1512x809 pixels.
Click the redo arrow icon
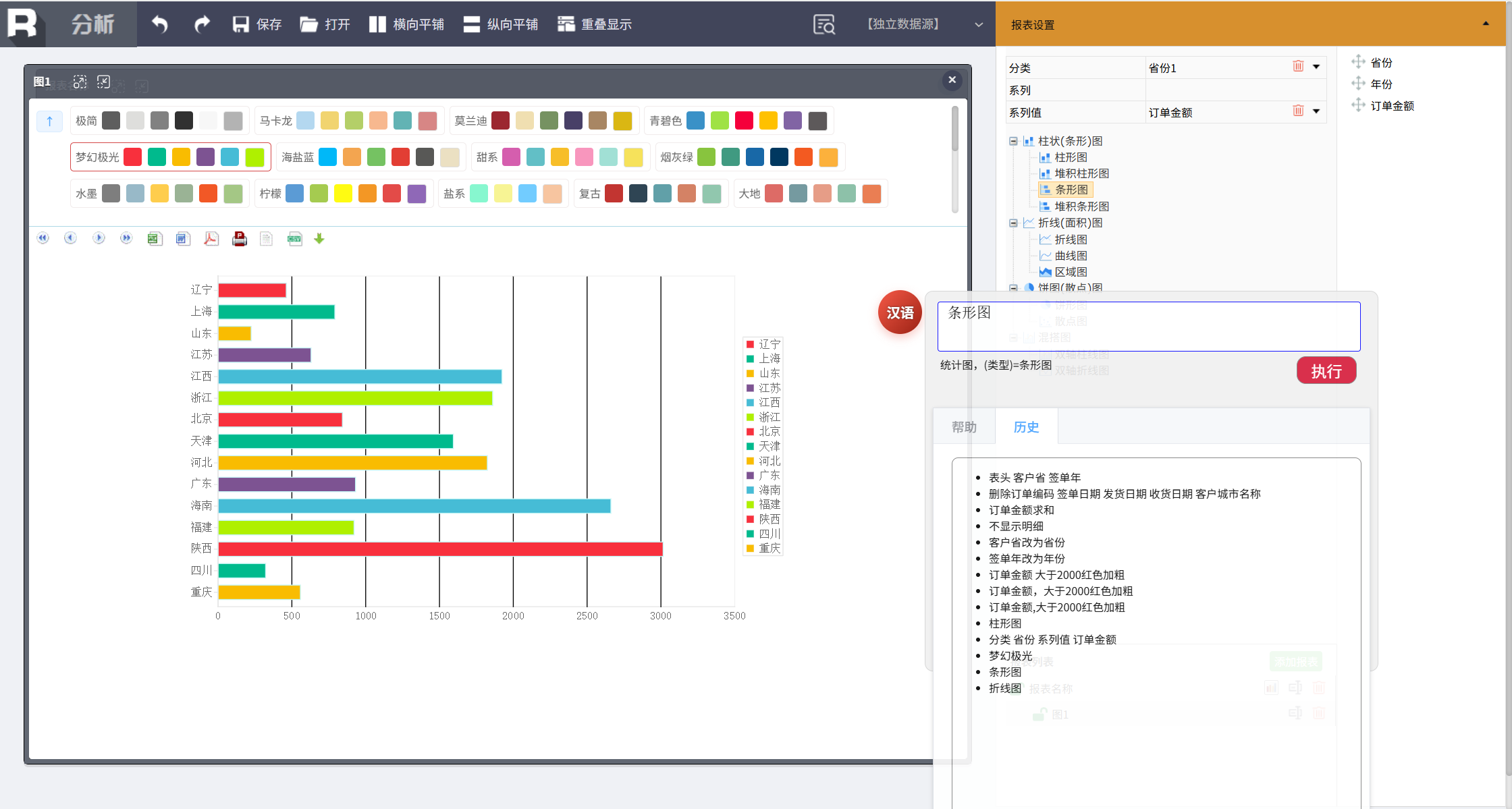pyautogui.click(x=201, y=24)
